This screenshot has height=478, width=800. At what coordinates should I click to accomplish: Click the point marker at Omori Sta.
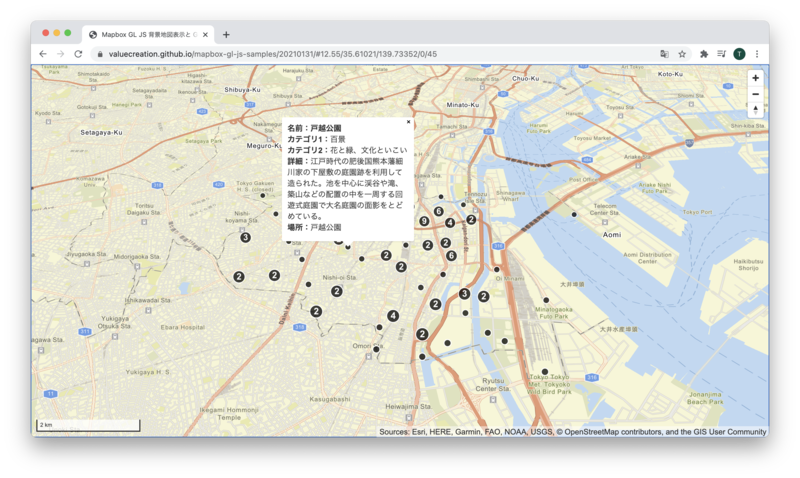(376, 349)
